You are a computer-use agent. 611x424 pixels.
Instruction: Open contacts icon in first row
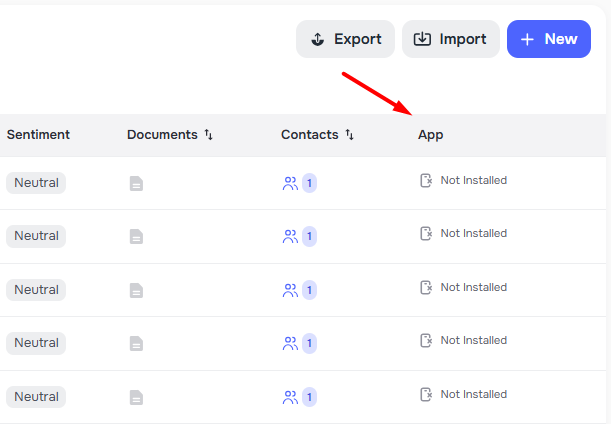(x=290, y=183)
